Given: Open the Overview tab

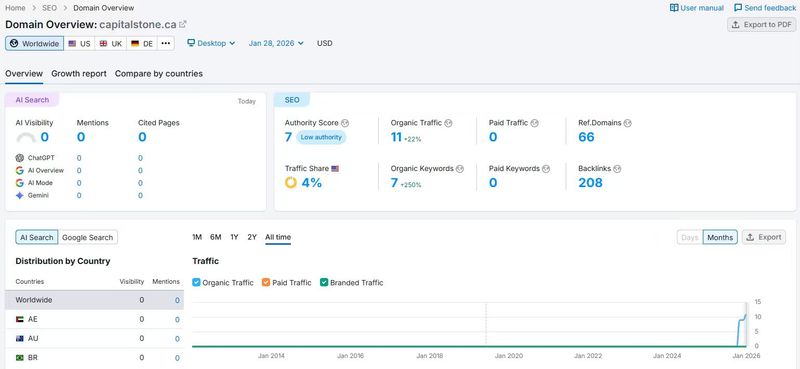Looking at the screenshot, I should tap(24, 73).
